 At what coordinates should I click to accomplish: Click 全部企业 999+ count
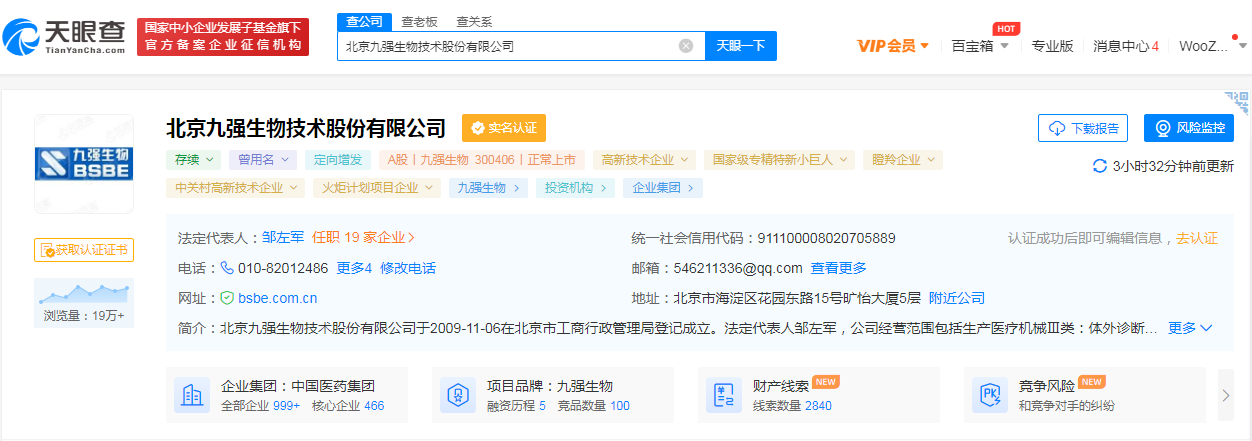(260, 406)
